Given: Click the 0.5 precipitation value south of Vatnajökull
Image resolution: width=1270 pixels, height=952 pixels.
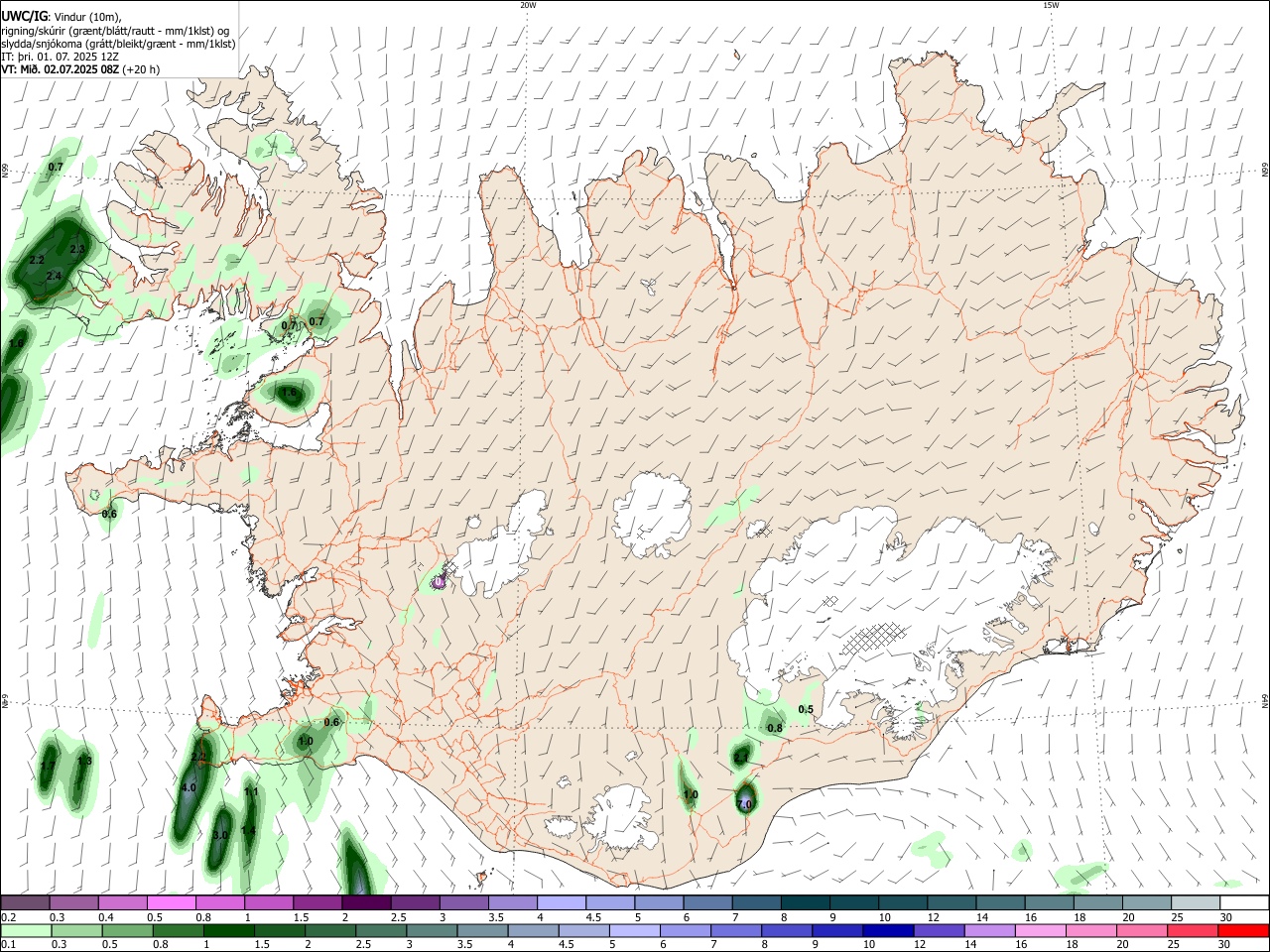Looking at the screenshot, I should point(806,709).
